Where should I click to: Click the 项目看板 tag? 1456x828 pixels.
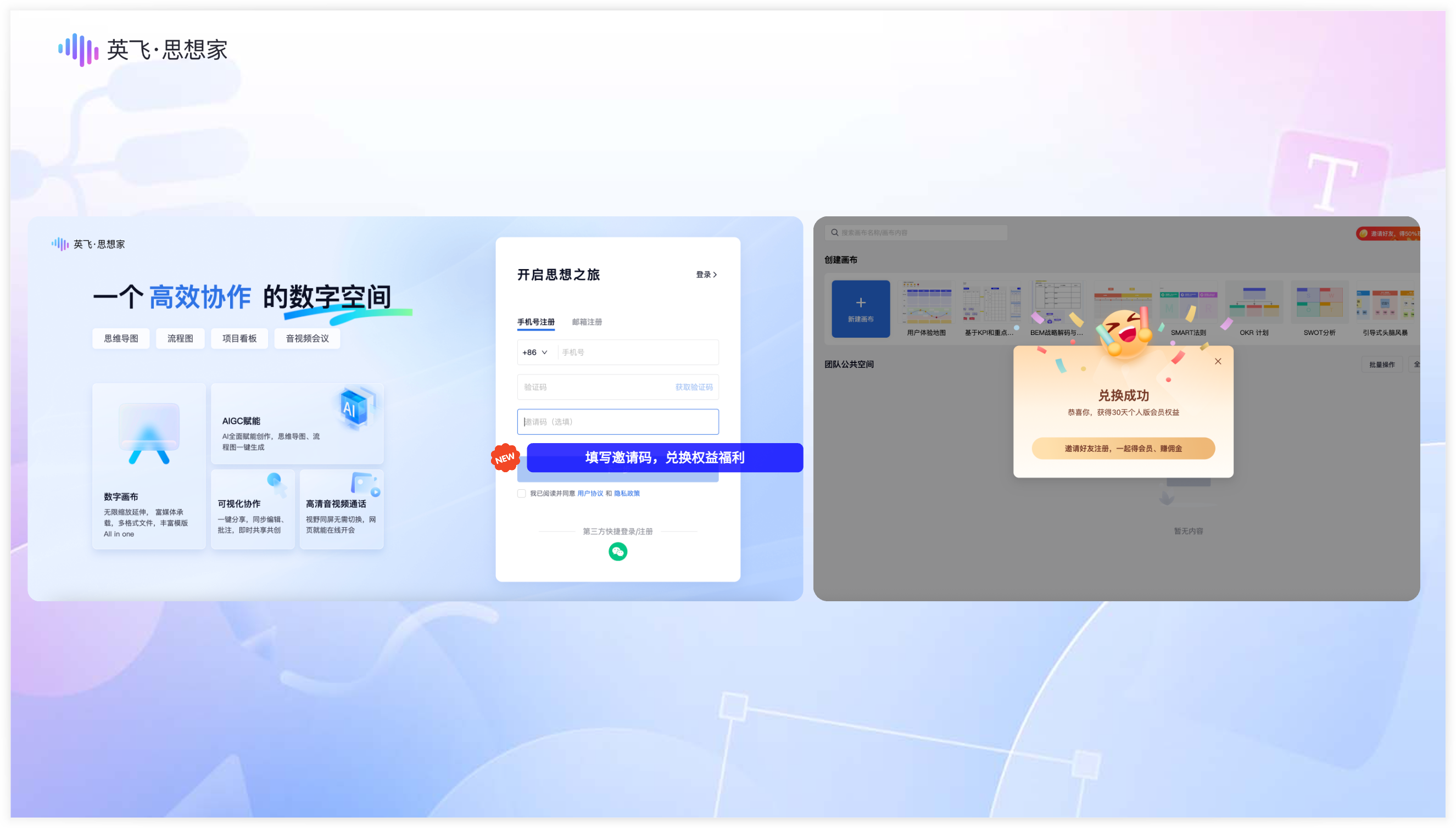click(x=239, y=338)
